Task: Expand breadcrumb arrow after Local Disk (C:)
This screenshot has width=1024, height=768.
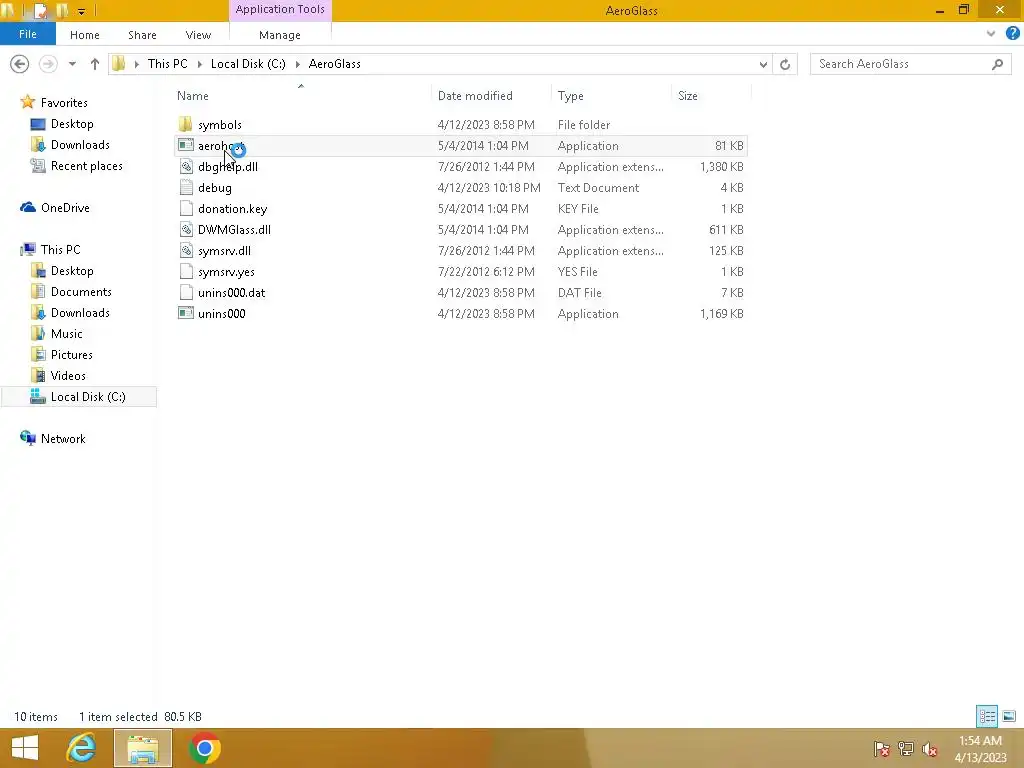Action: pos(298,64)
